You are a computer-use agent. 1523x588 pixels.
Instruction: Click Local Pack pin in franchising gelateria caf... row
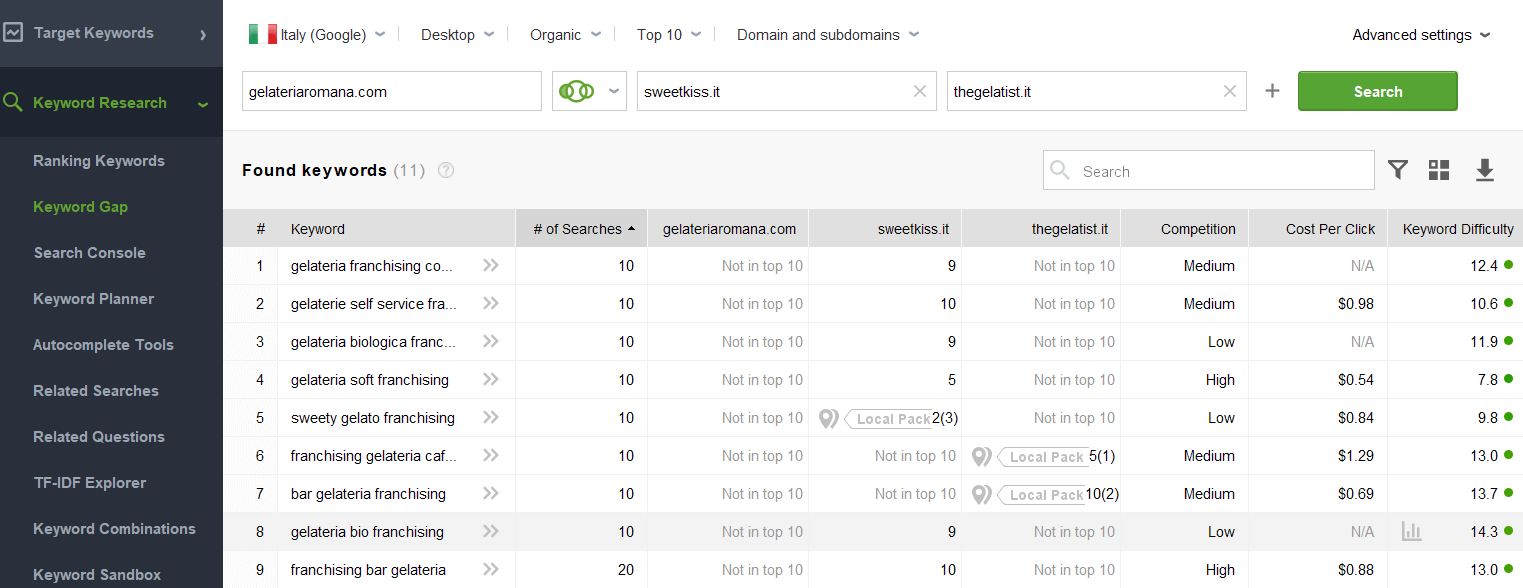pyautogui.click(x=982, y=457)
